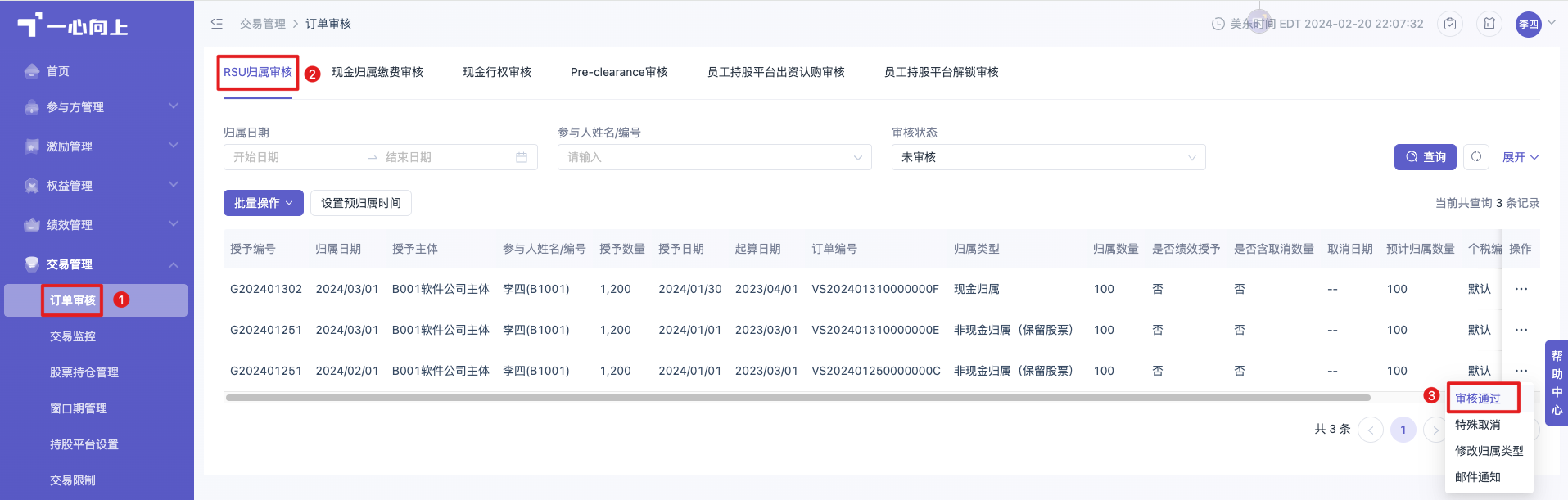This screenshot has width=1568, height=500.
Task: Open 首页 home page
Action: click(57, 71)
